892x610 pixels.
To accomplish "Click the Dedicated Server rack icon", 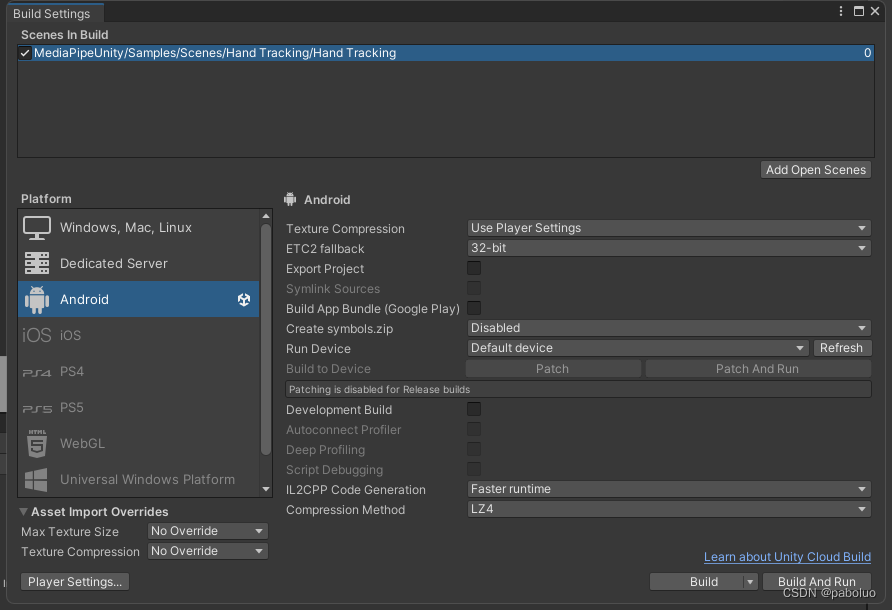I will (x=37, y=263).
